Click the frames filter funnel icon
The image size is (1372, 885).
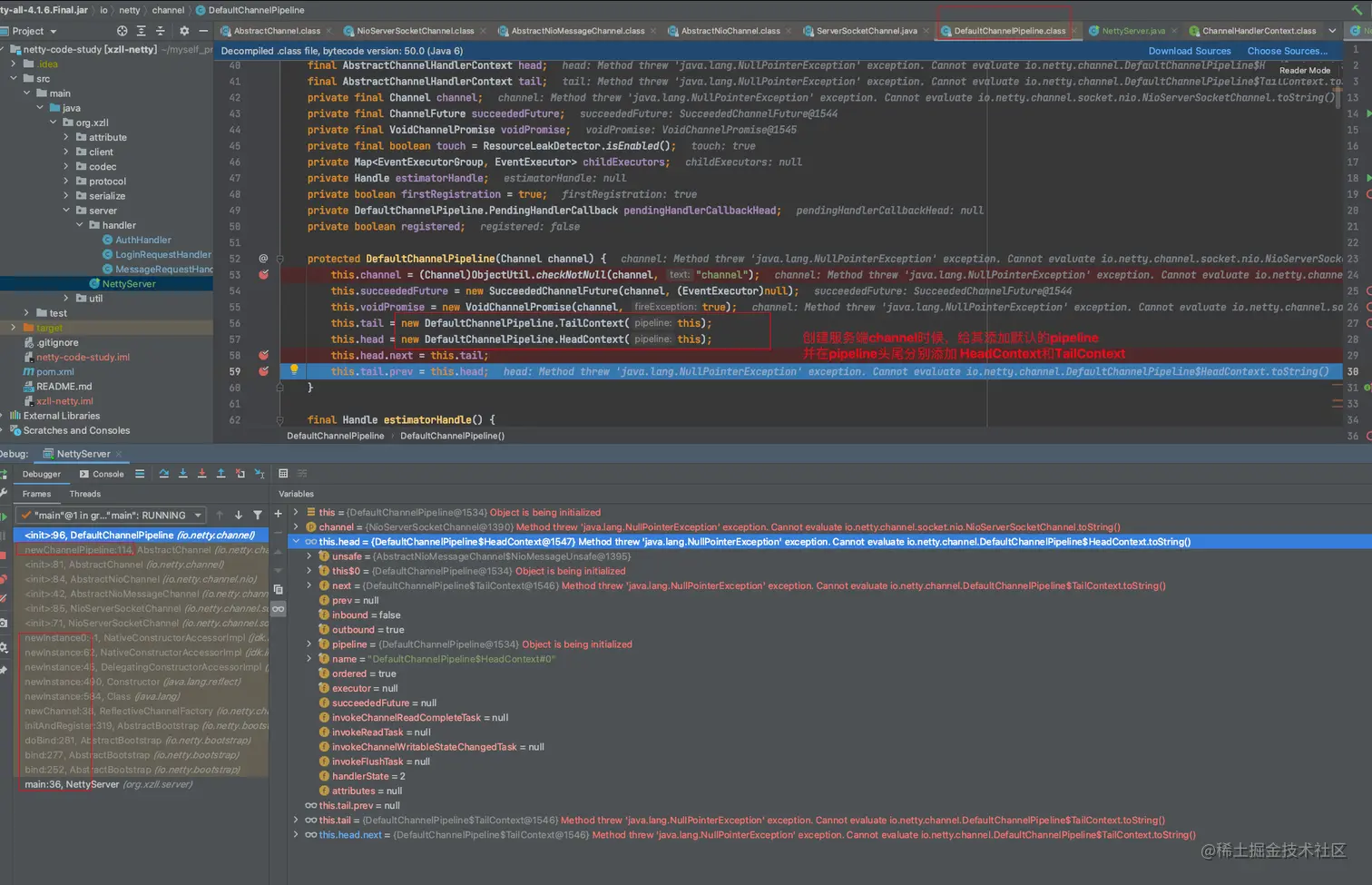258,516
